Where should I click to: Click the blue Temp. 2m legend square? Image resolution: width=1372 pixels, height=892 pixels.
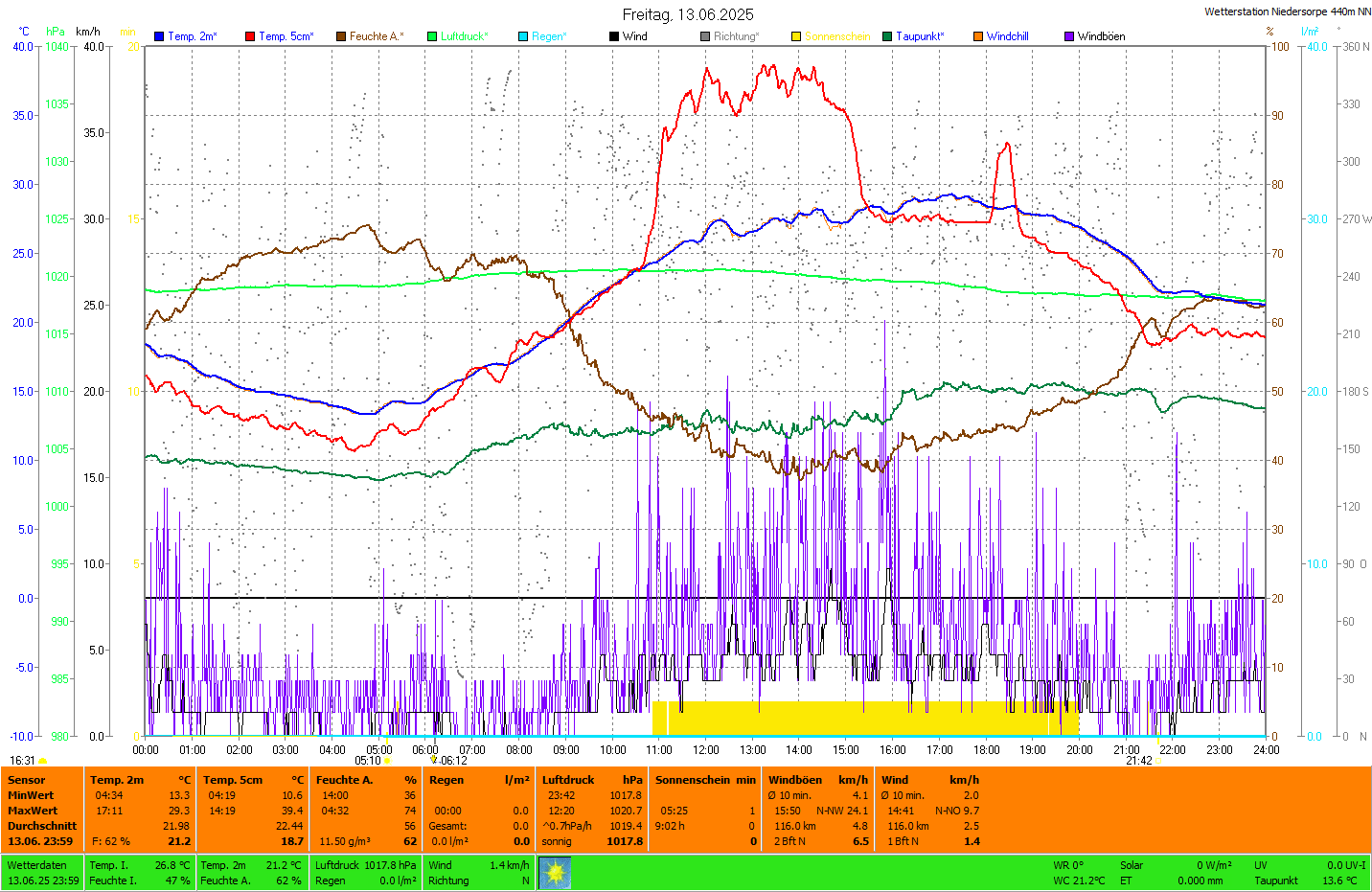159,36
